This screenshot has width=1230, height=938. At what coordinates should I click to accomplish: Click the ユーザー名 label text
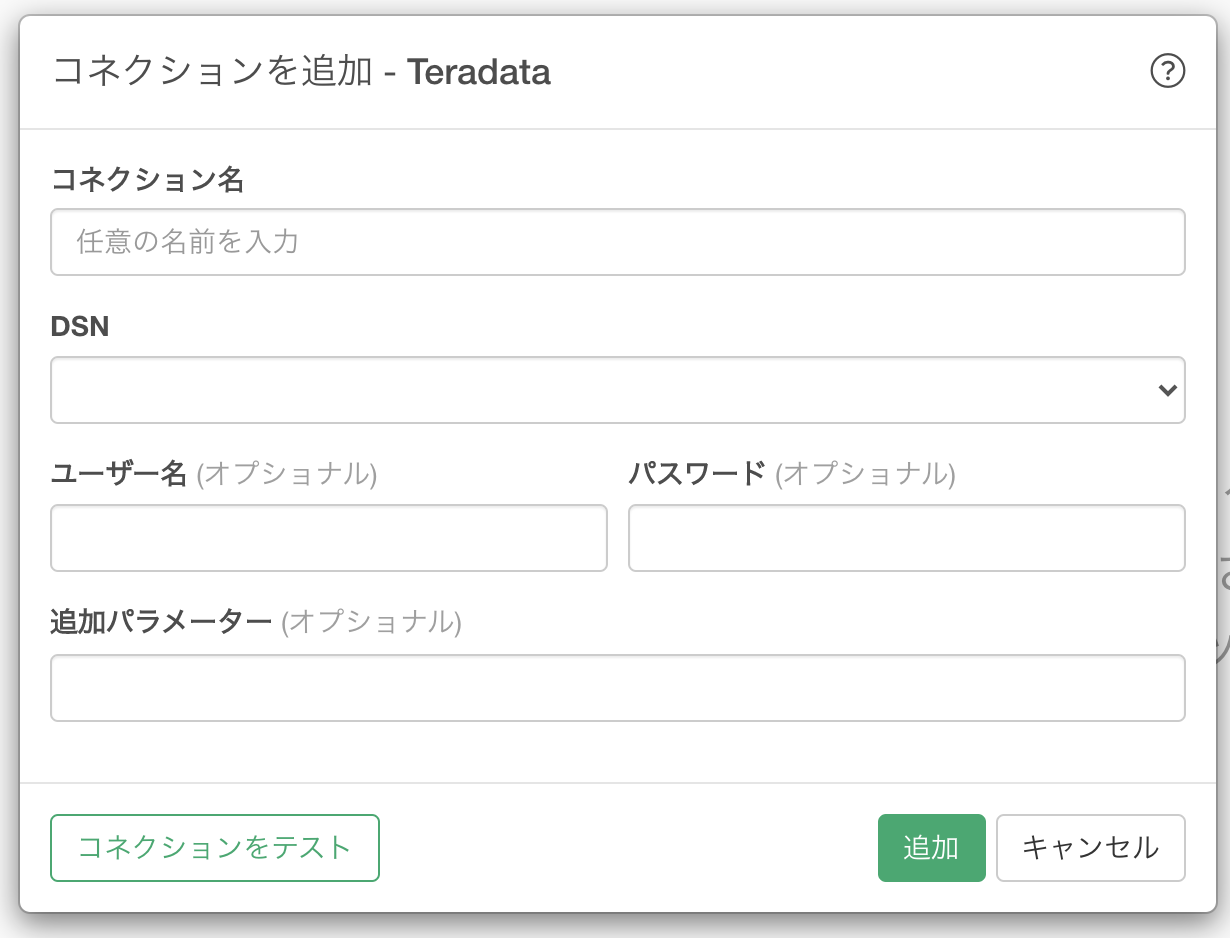tap(119, 474)
